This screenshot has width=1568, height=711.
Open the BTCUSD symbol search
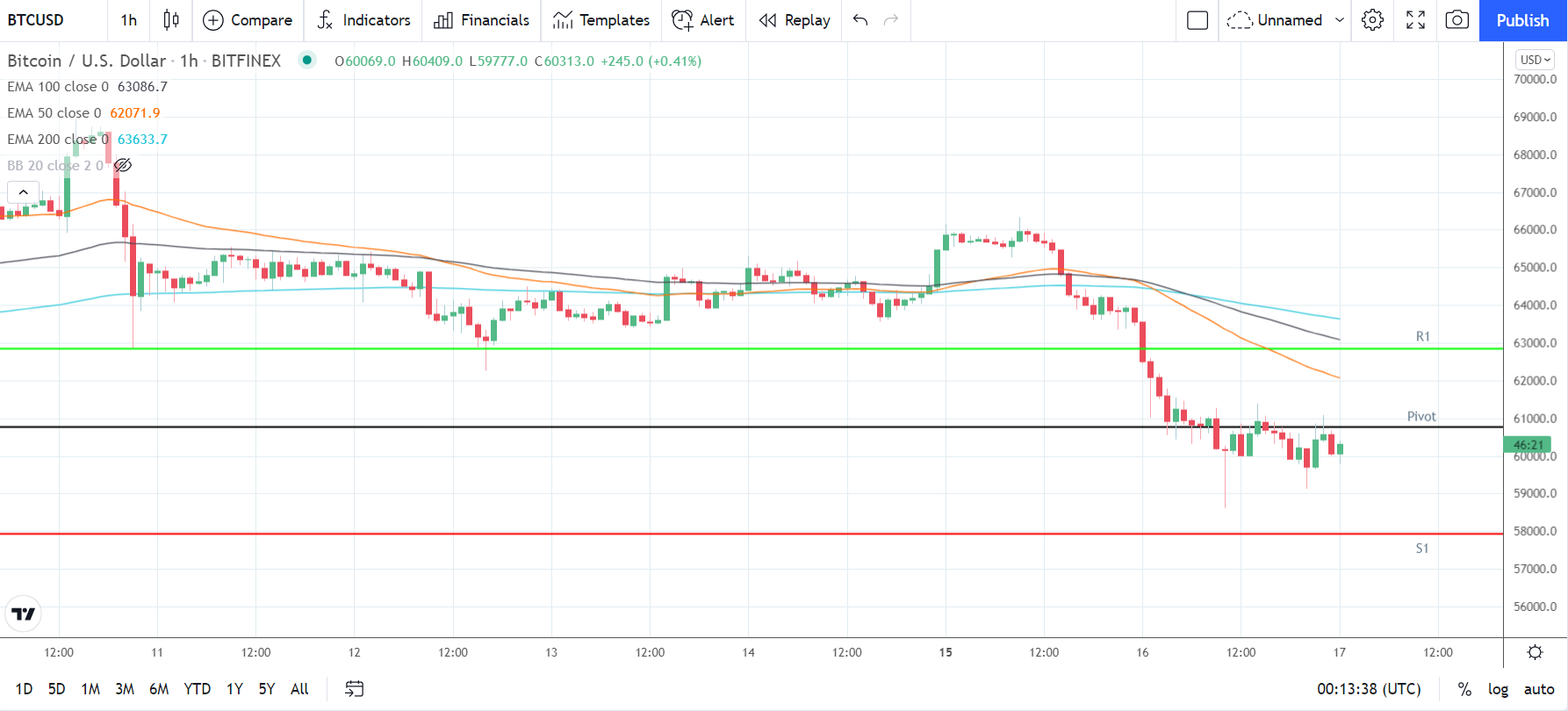36,20
